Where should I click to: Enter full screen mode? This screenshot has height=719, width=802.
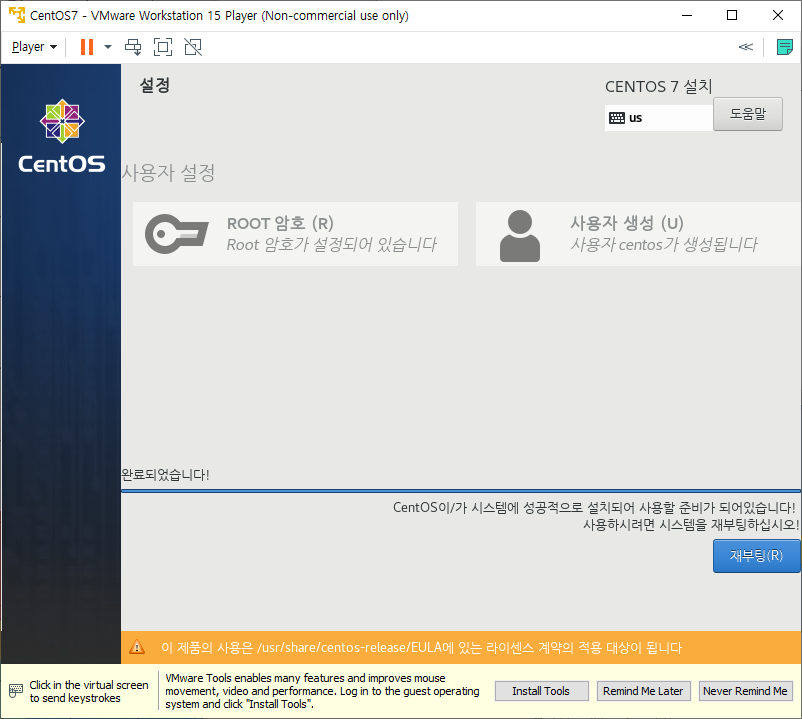163,47
